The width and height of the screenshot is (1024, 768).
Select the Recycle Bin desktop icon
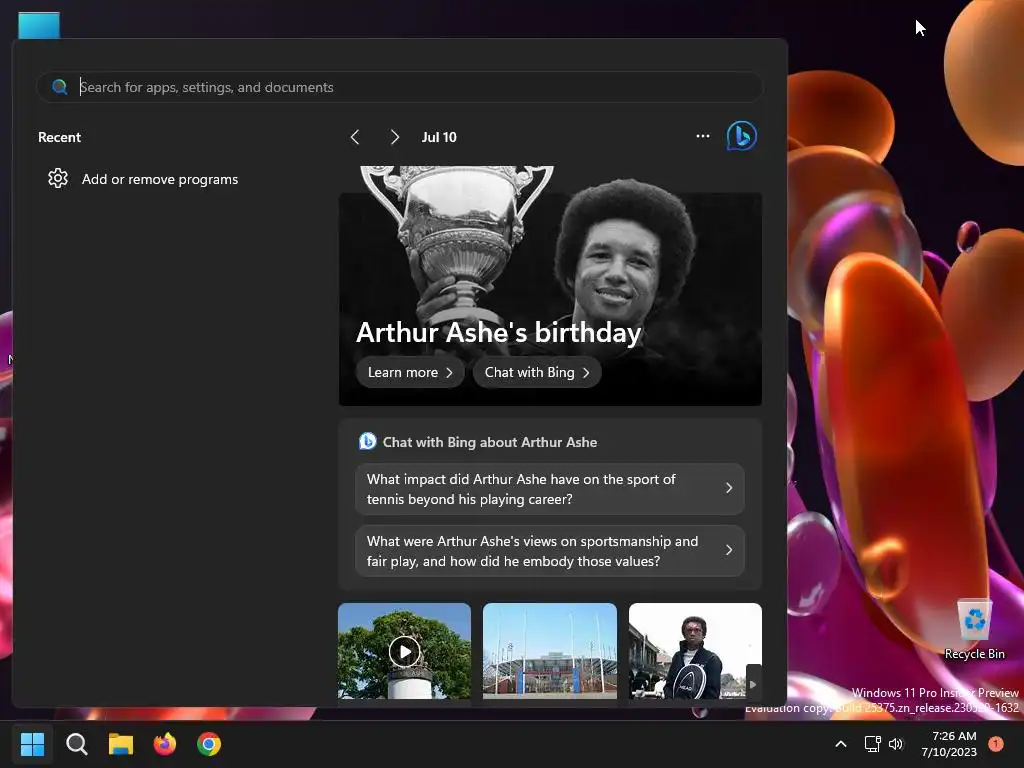[974, 629]
